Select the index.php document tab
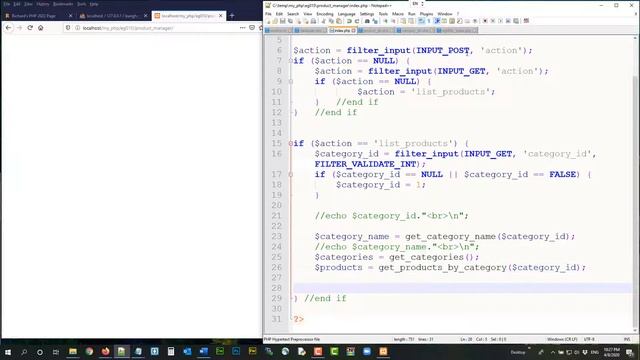Screen dimensions: 640x360 [x=342, y=31]
